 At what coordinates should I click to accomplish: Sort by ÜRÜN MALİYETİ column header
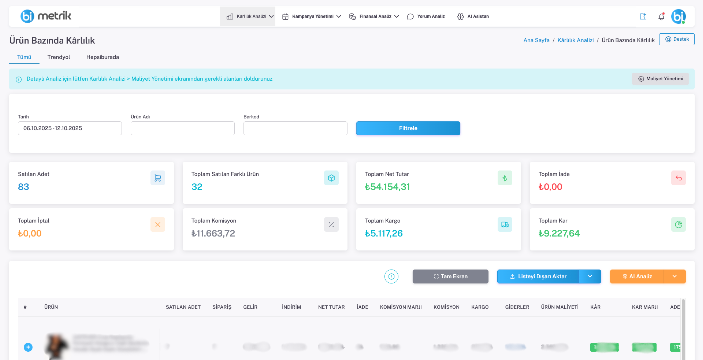559,307
